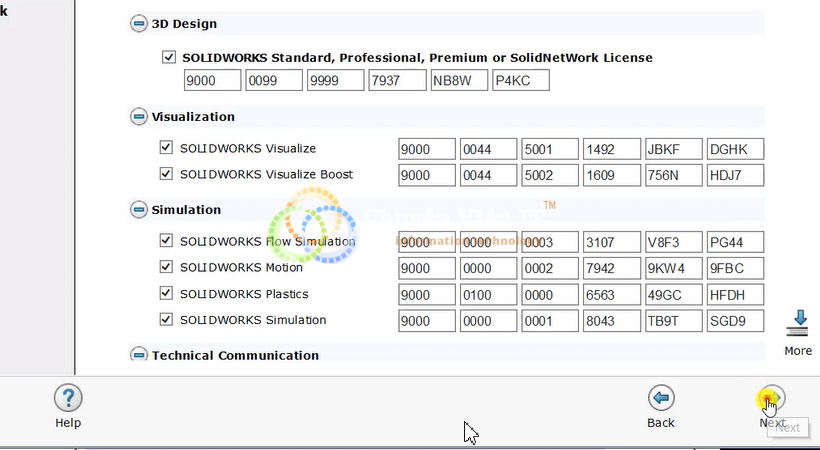The image size is (820, 450).
Task: Toggle the SOLIDWORKS Motion checkbox
Action: 166,268
